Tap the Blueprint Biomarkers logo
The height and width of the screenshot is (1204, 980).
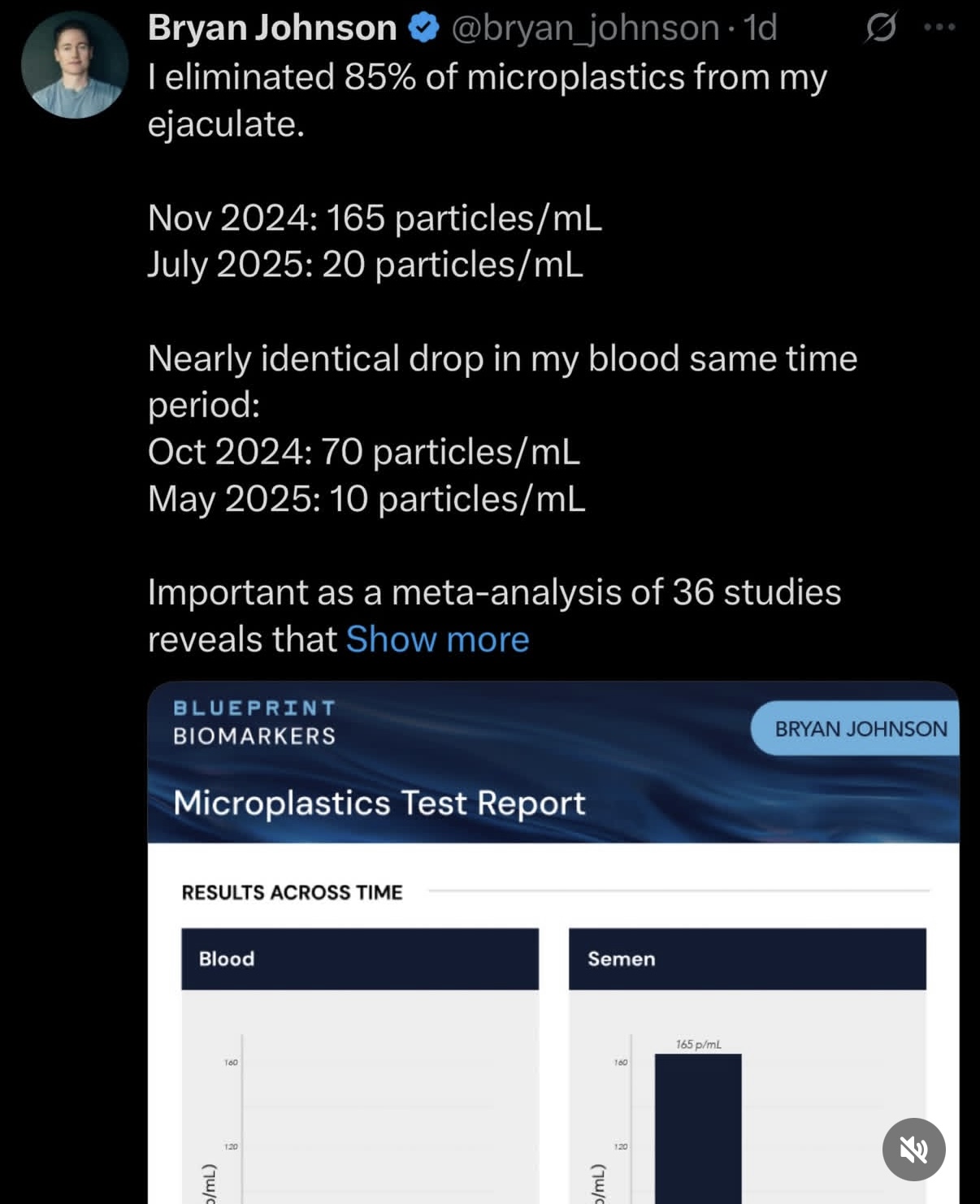click(254, 722)
